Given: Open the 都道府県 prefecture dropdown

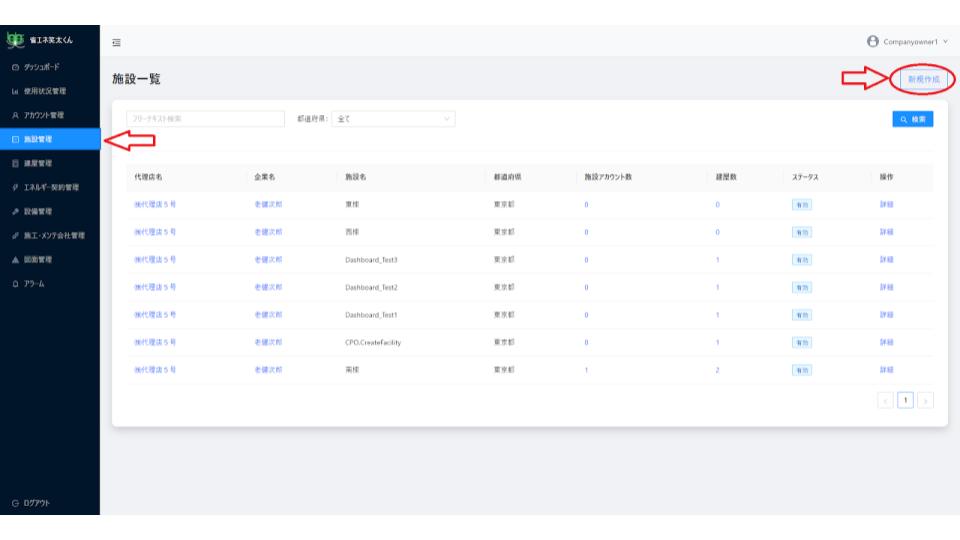Looking at the screenshot, I should [x=392, y=119].
